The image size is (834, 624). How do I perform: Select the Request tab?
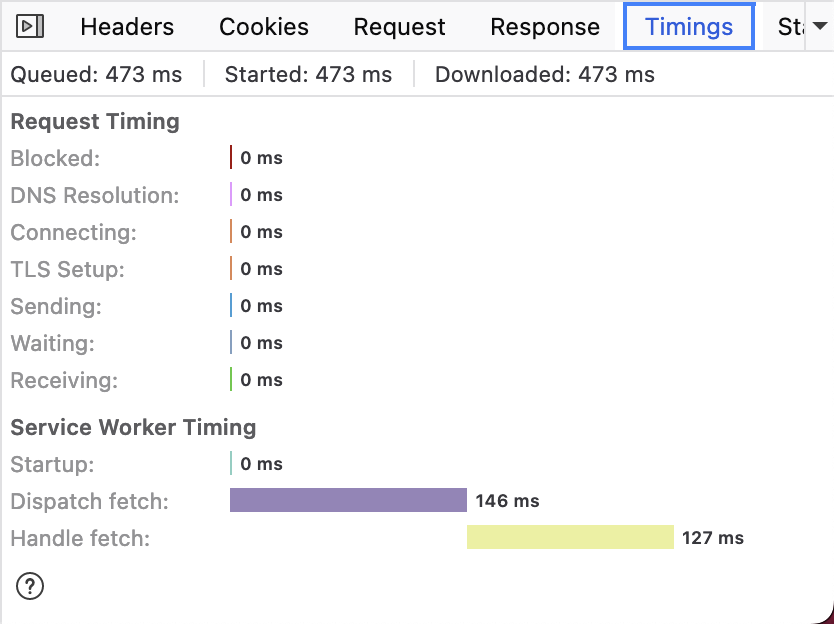click(399, 28)
